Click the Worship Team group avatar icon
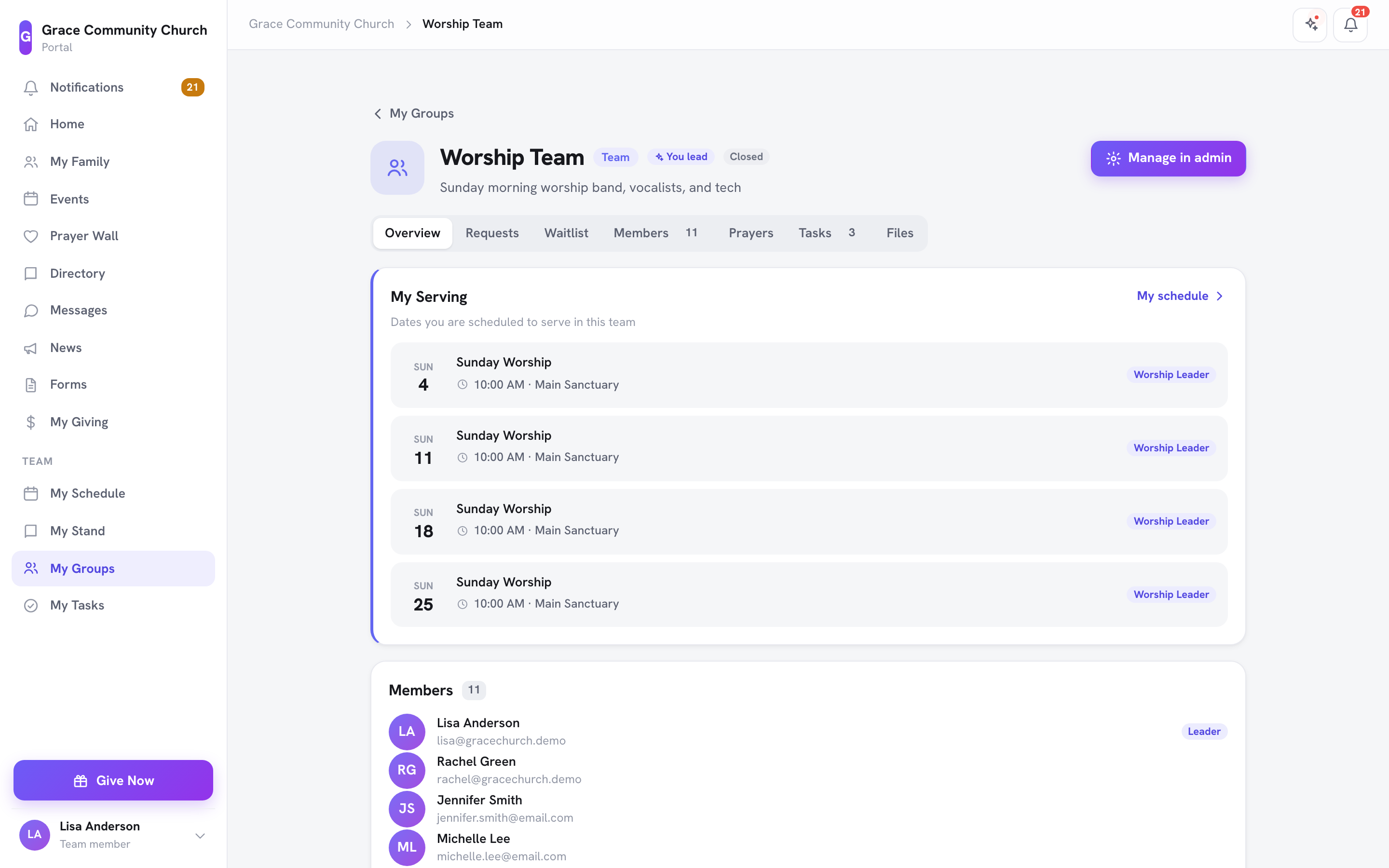Viewport: 1389px width, 868px height. (397, 168)
